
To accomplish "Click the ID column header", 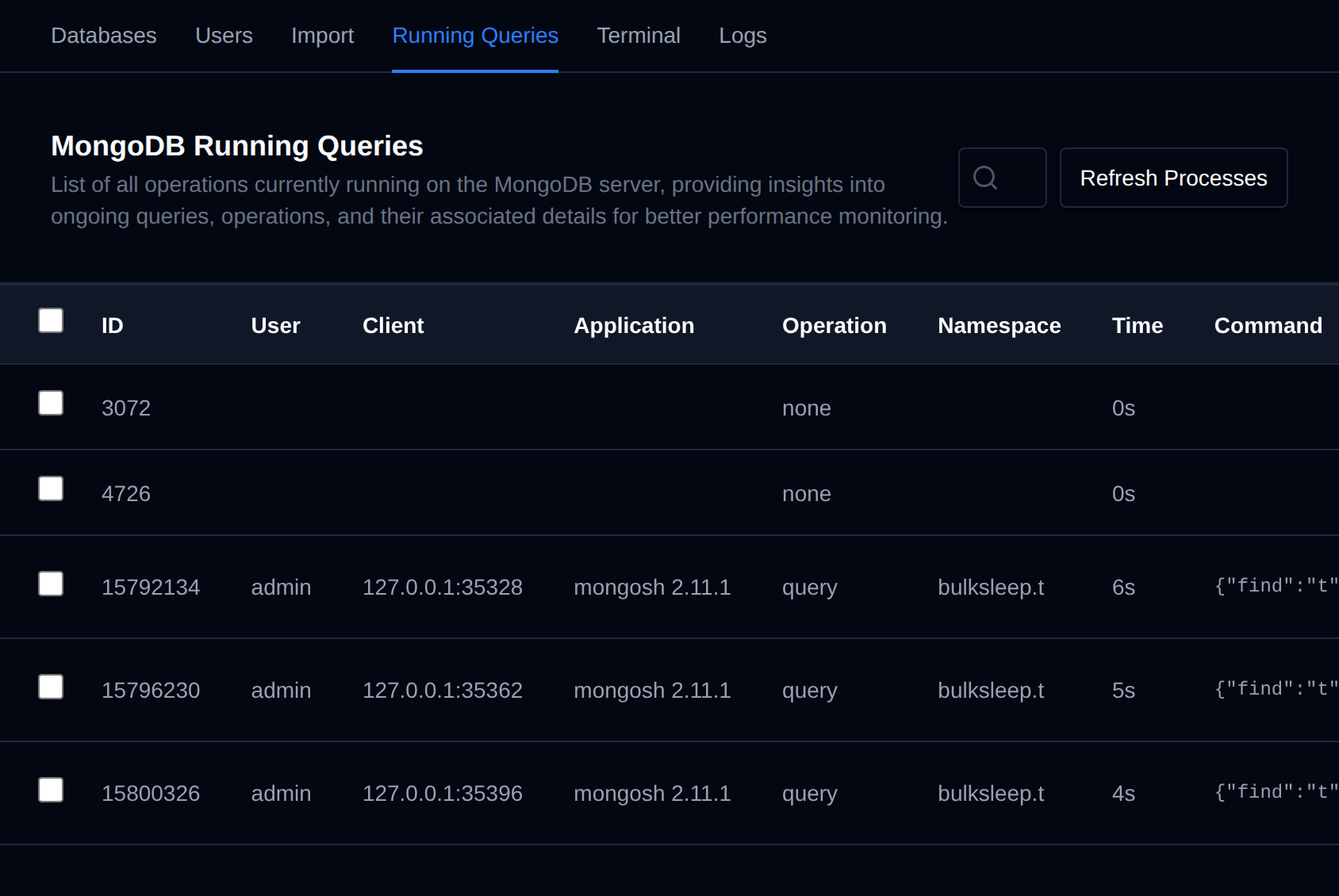I will tap(113, 326).
